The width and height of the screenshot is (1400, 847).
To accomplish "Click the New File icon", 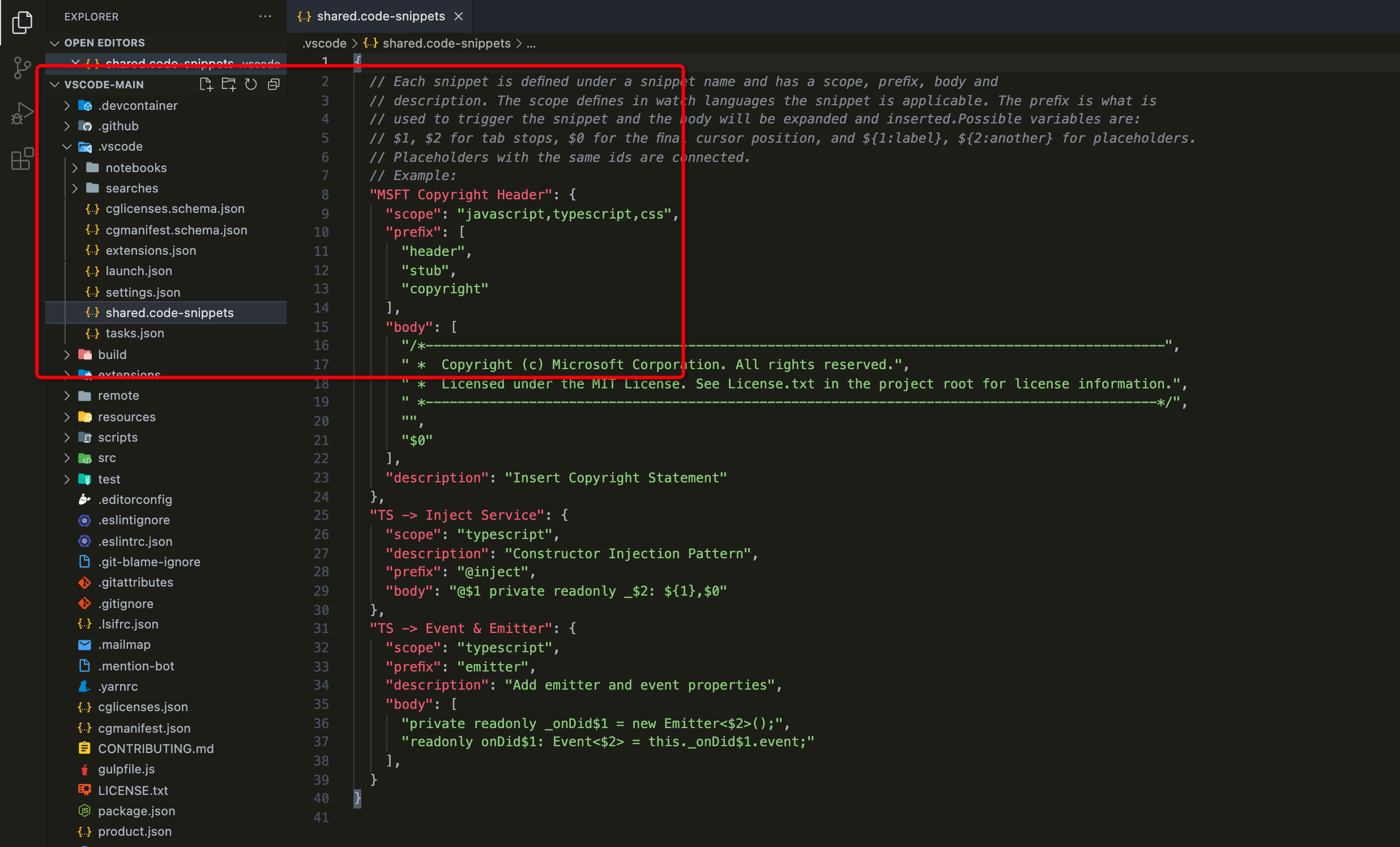I will click(206, 84).
